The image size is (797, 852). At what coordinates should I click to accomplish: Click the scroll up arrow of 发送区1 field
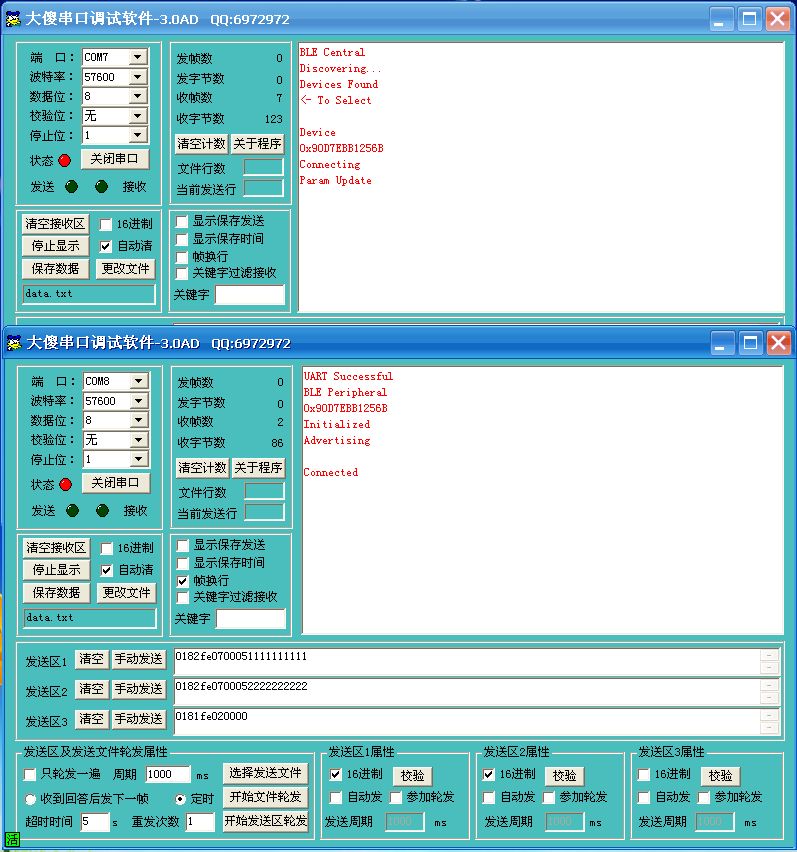(x=769, y=655)
